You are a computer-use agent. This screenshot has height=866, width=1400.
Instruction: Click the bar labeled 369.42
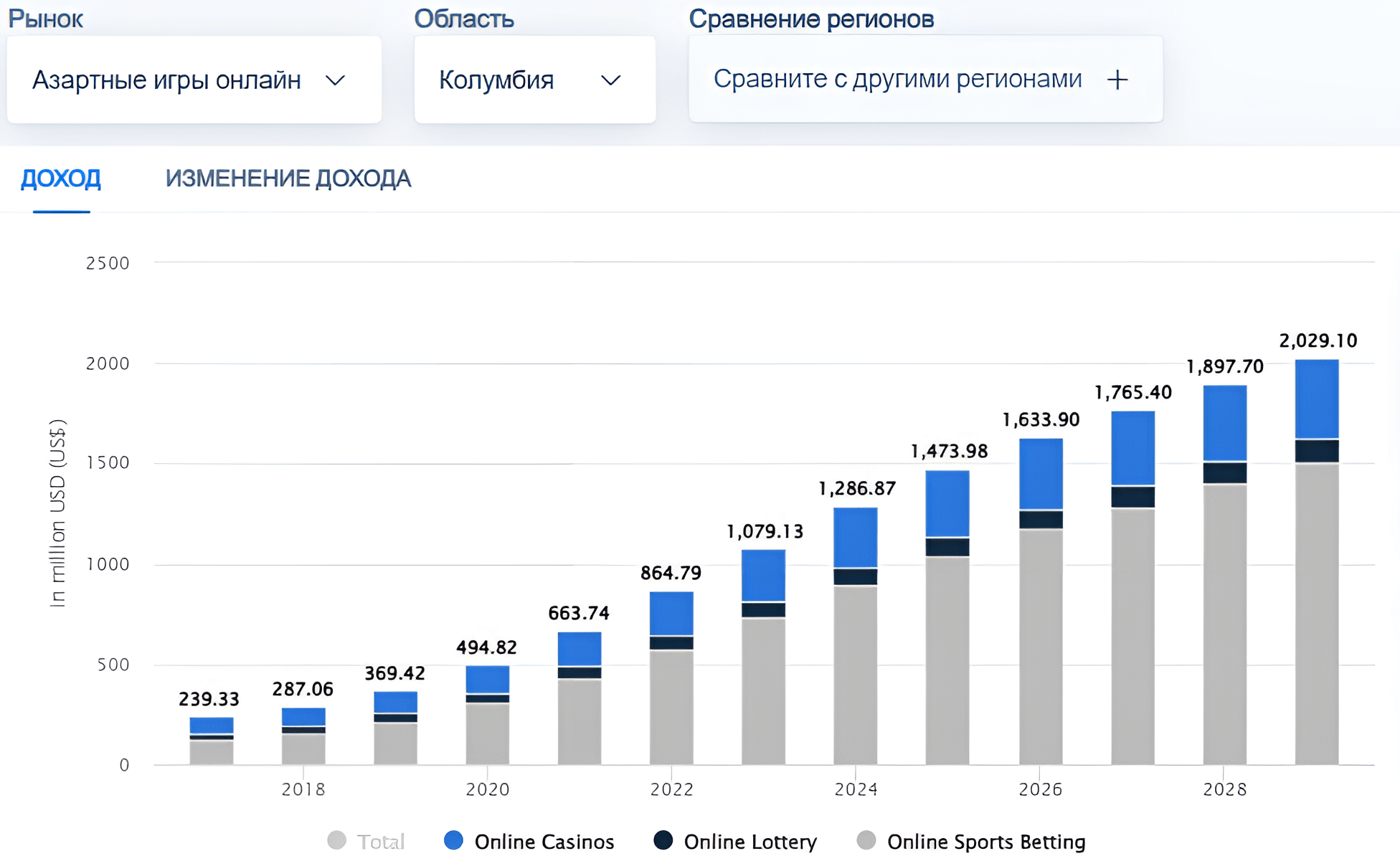click(395, 728)
